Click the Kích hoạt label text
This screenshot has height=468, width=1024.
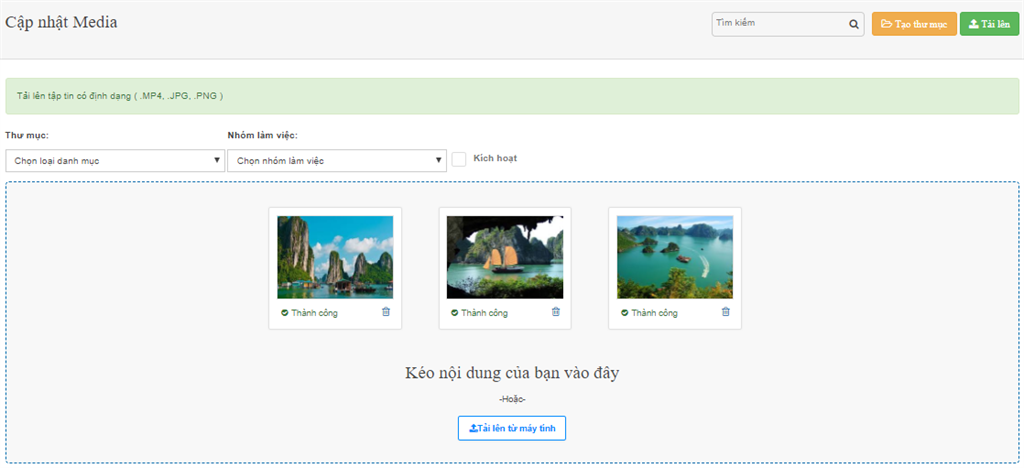coord(495,159)
